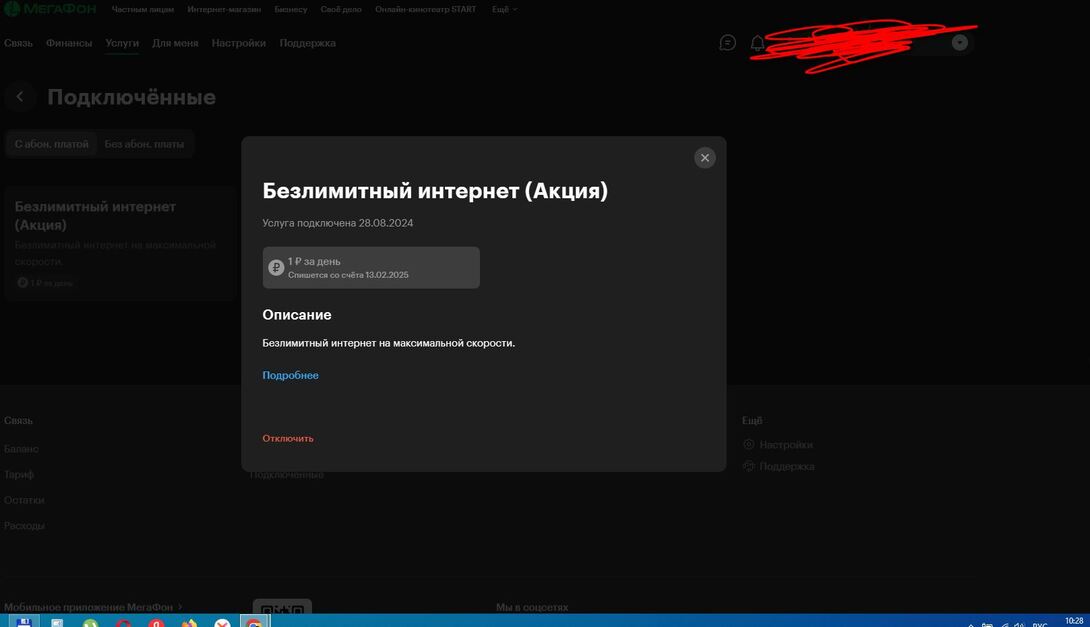Switch to Без абон. платы filter
Viewport: 1090px width, 627px height.
pyautogui.click(x=144, y=144)
